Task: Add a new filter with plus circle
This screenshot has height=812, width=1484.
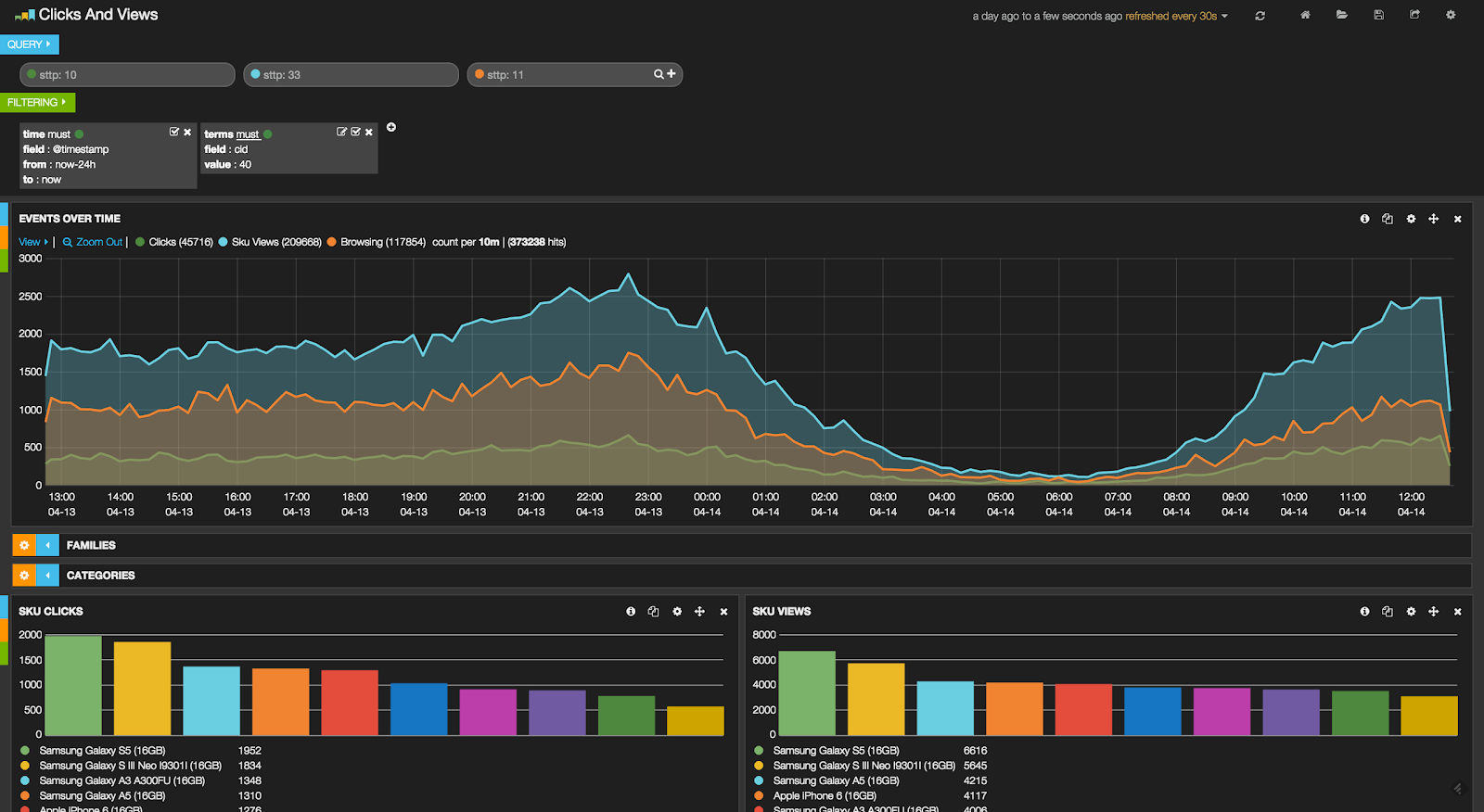Action: (391, 127)
